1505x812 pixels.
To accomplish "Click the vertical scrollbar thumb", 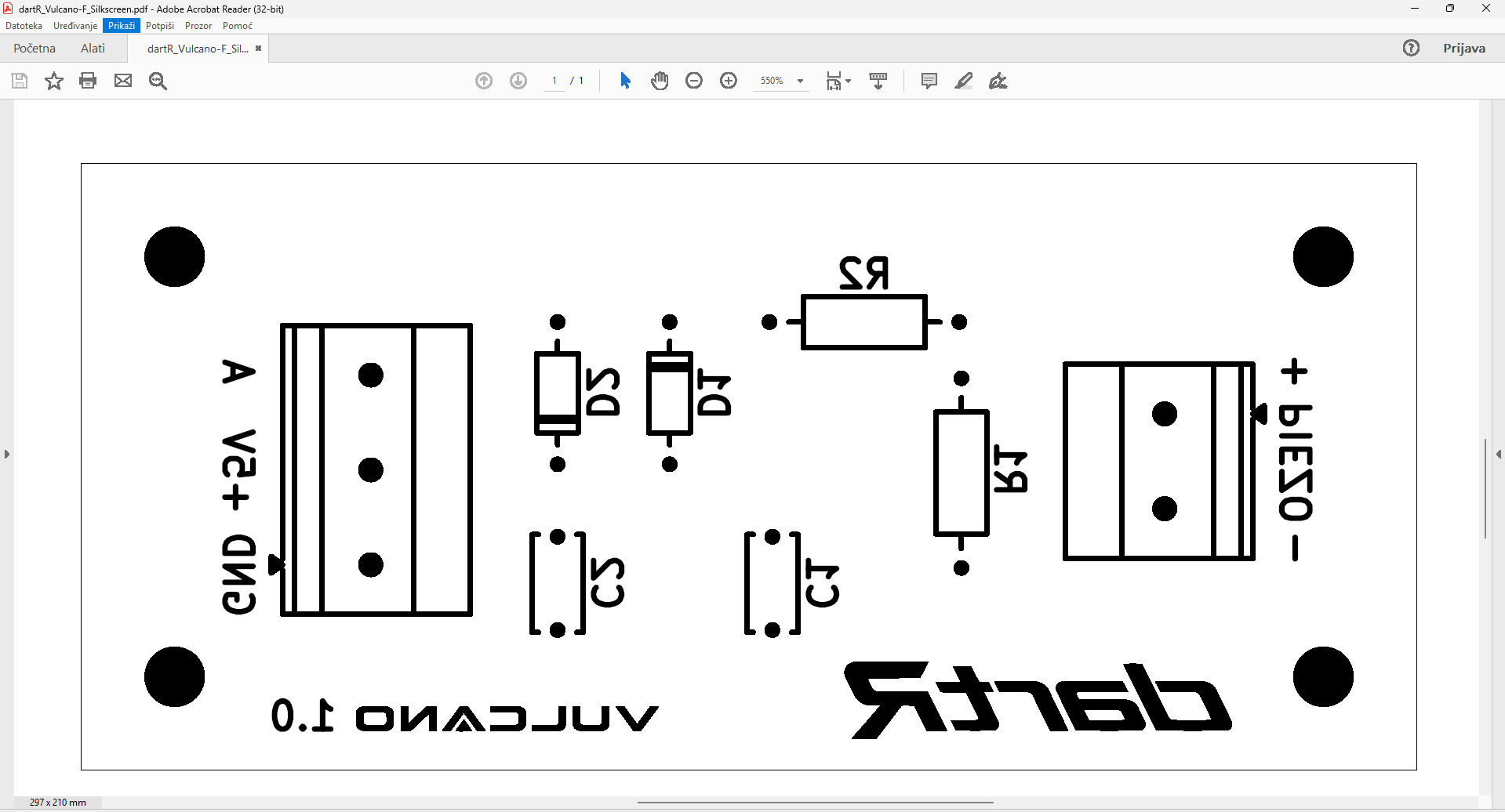I will coord(1485,488).
